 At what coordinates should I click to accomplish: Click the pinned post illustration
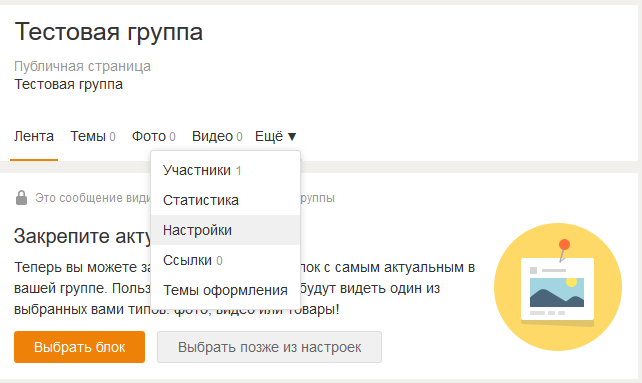pos(558,287)
